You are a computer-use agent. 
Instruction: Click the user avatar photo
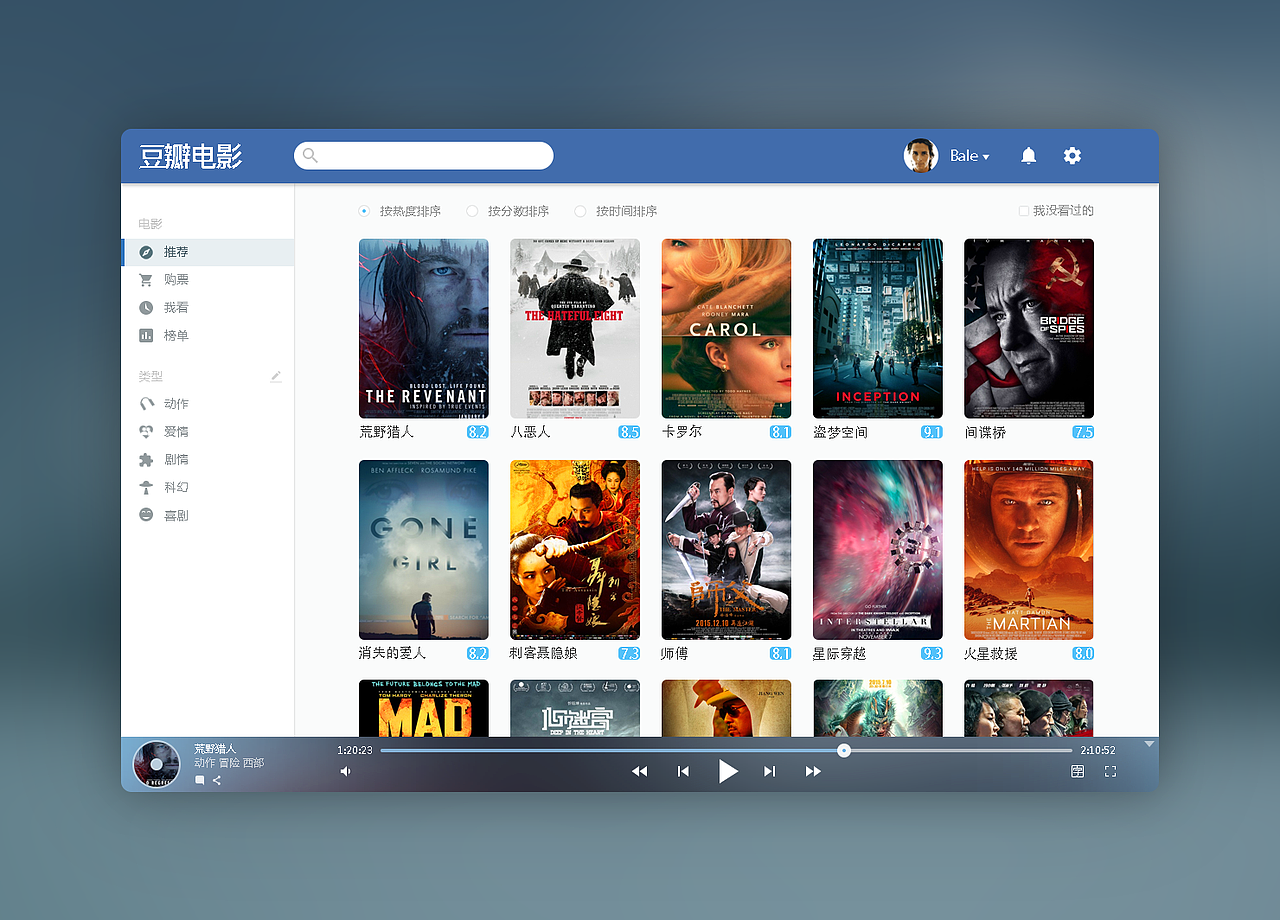pyautogui.click(x=921, y=155)
